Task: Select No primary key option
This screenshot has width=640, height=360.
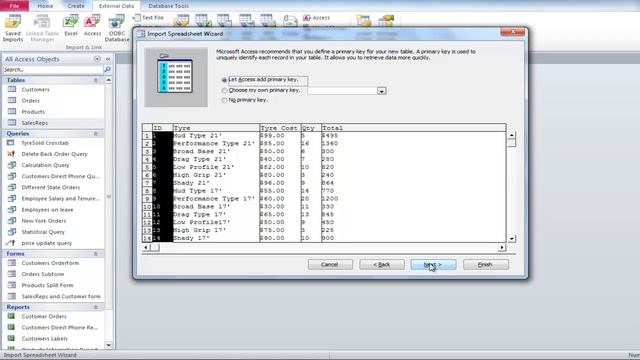Action: (x=224, y=100)
